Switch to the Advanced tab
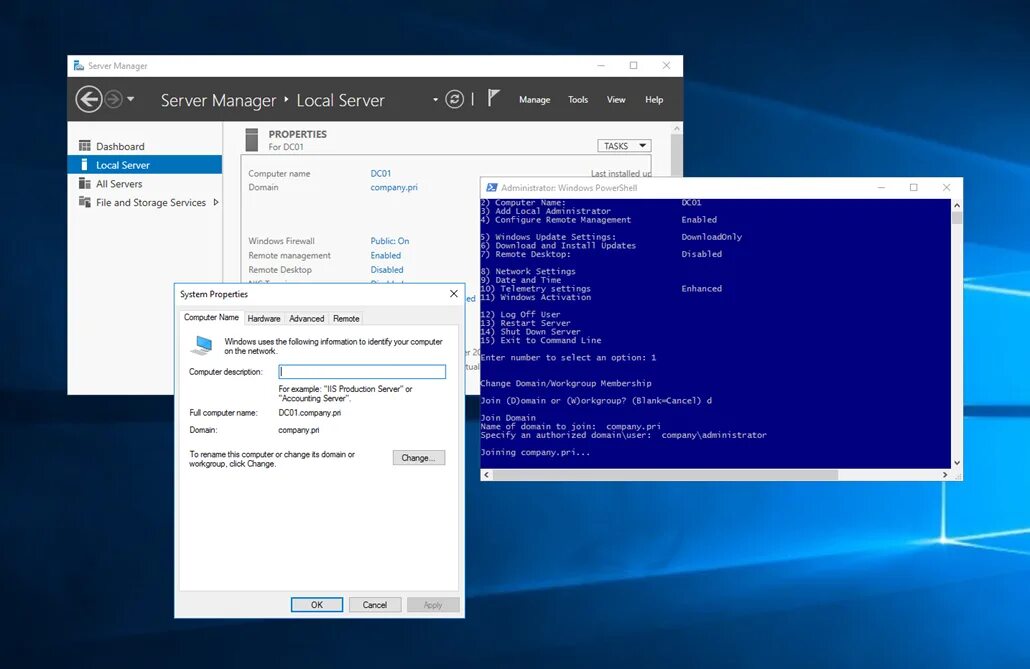Viewport: 1030px width, 669px height. click(x=307, y=319)
